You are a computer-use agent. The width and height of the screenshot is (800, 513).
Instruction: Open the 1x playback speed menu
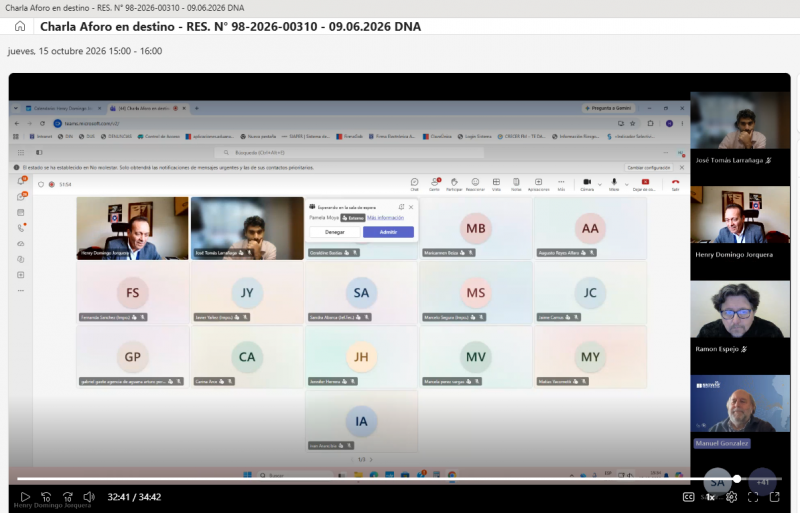[x=710, y=497]
